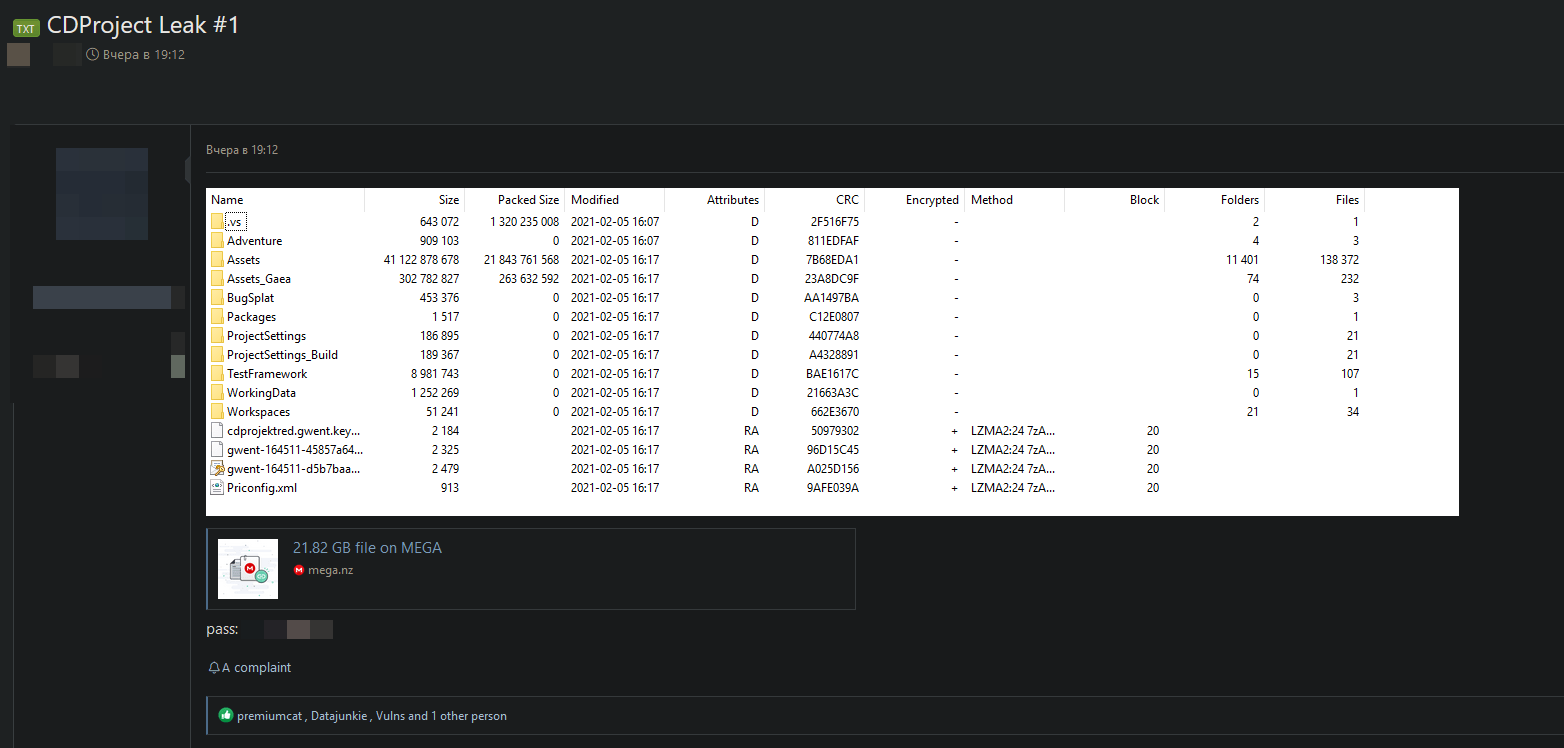1564x748 pixels.
Task: Click the TestFramework size value 8 981 743
Action: tap(435, 374)
